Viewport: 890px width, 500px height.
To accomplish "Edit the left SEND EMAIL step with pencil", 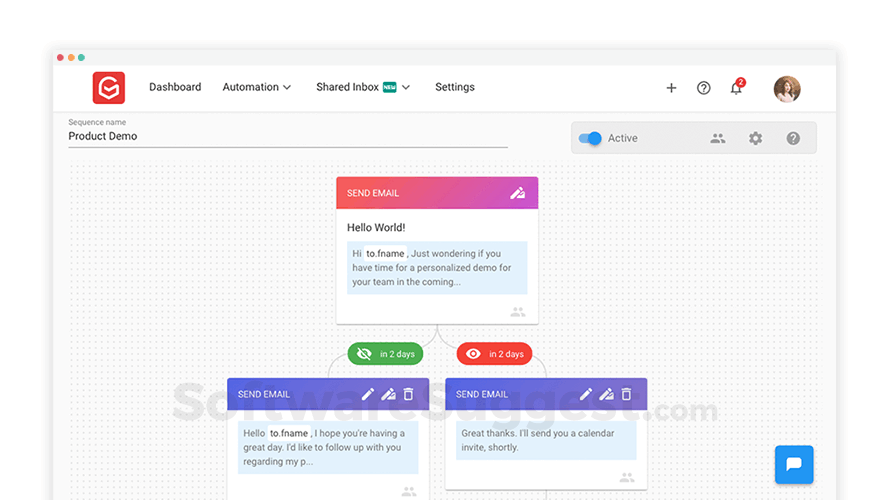I will tap(368, 394).
